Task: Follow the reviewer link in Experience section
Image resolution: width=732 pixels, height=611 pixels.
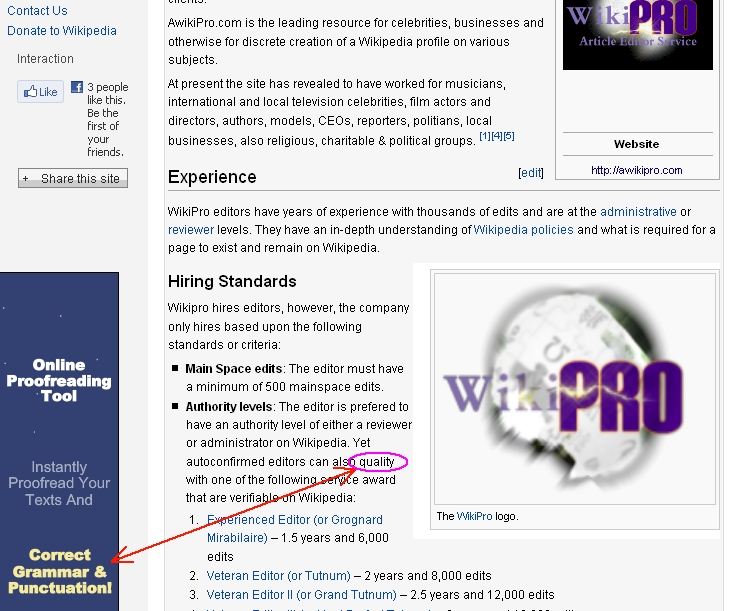Action: coord(191,230)
